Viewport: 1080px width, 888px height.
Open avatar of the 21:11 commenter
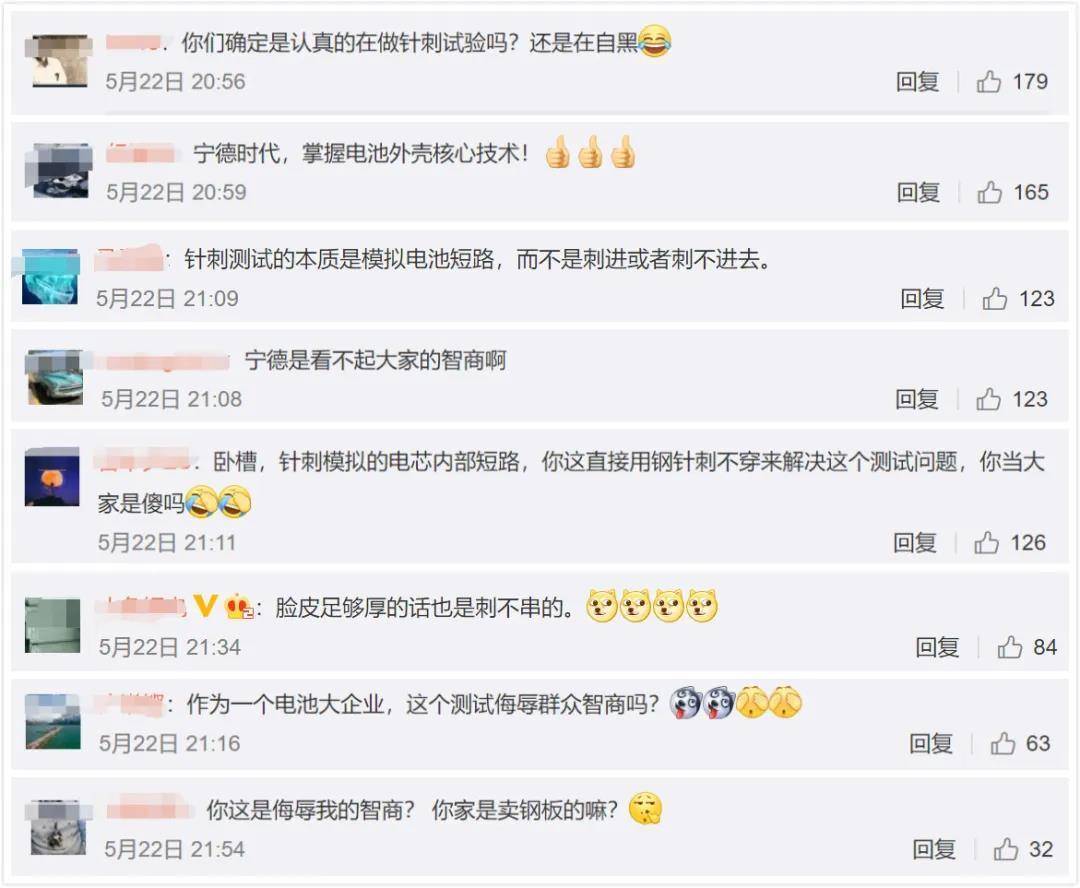coord(52,477)
